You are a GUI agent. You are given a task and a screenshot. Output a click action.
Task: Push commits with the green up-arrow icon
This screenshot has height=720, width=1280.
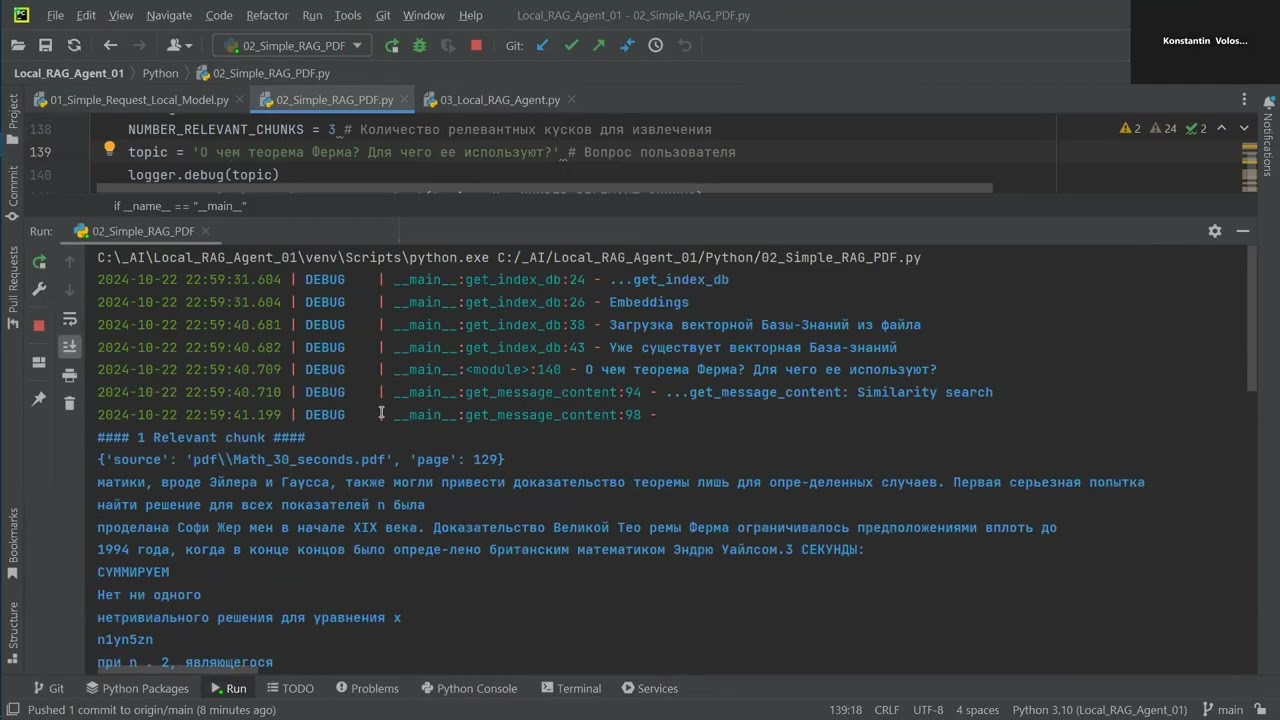(x=599, y=45)
